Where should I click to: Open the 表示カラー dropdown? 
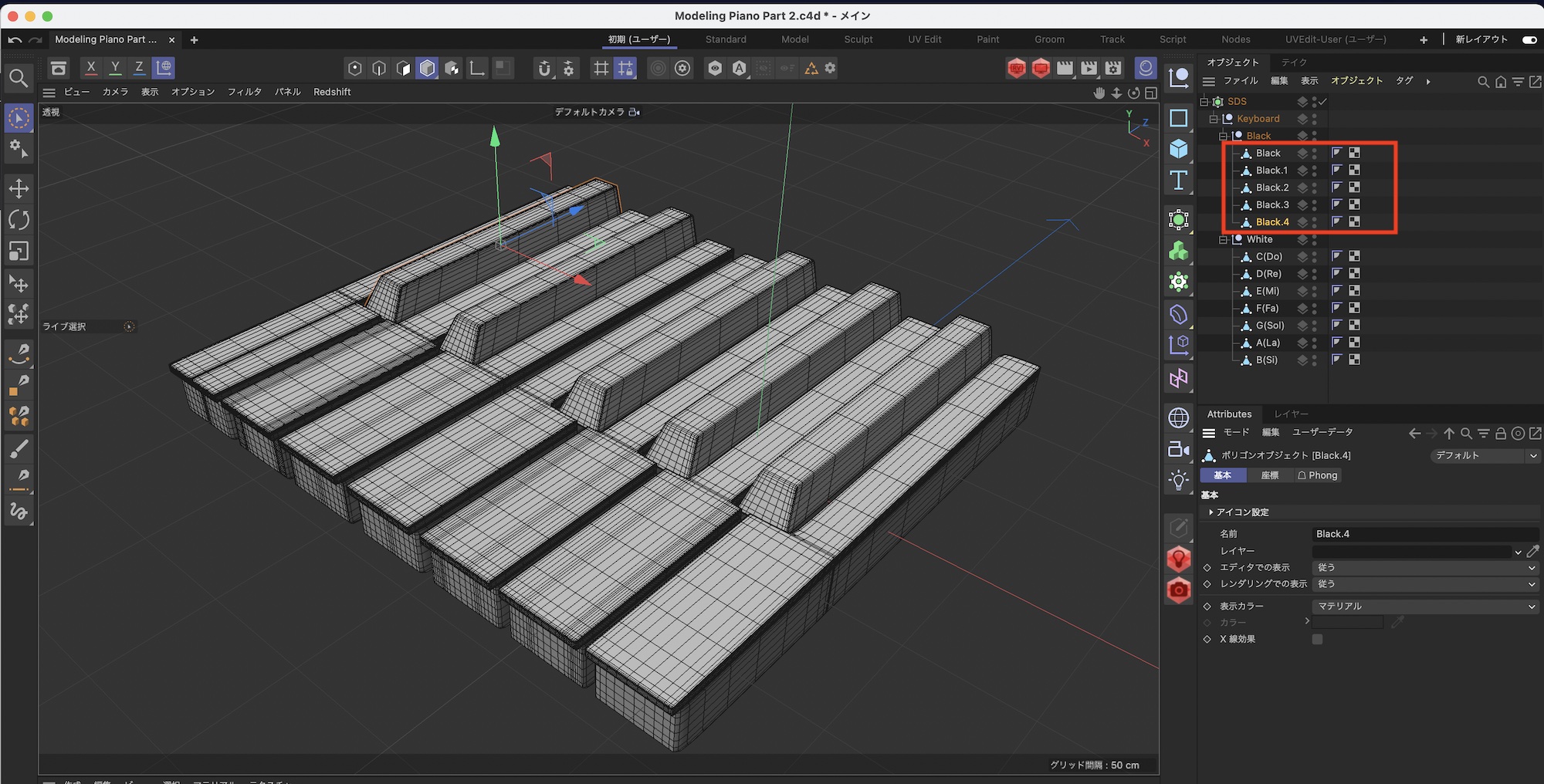tap(1424, 607)
